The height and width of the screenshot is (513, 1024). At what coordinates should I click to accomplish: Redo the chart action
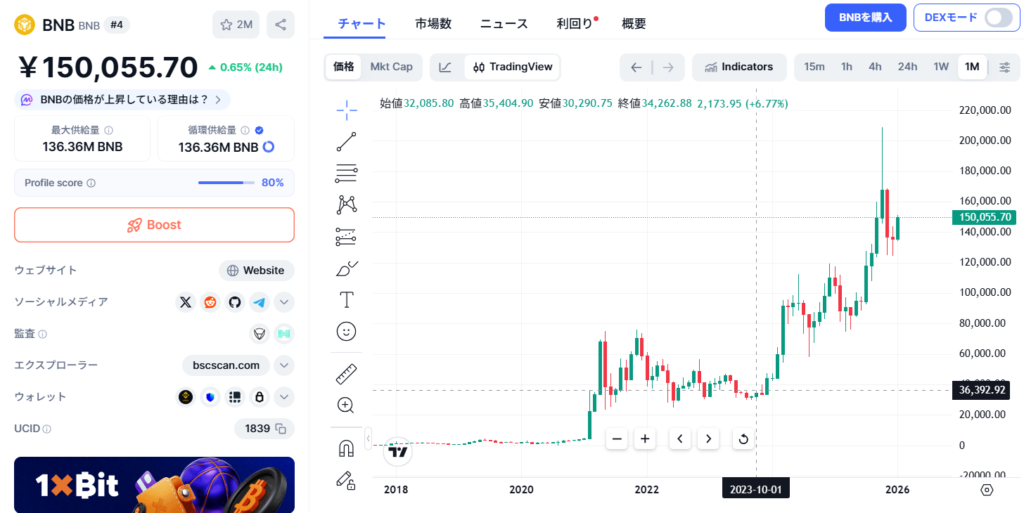coord(667,67)
